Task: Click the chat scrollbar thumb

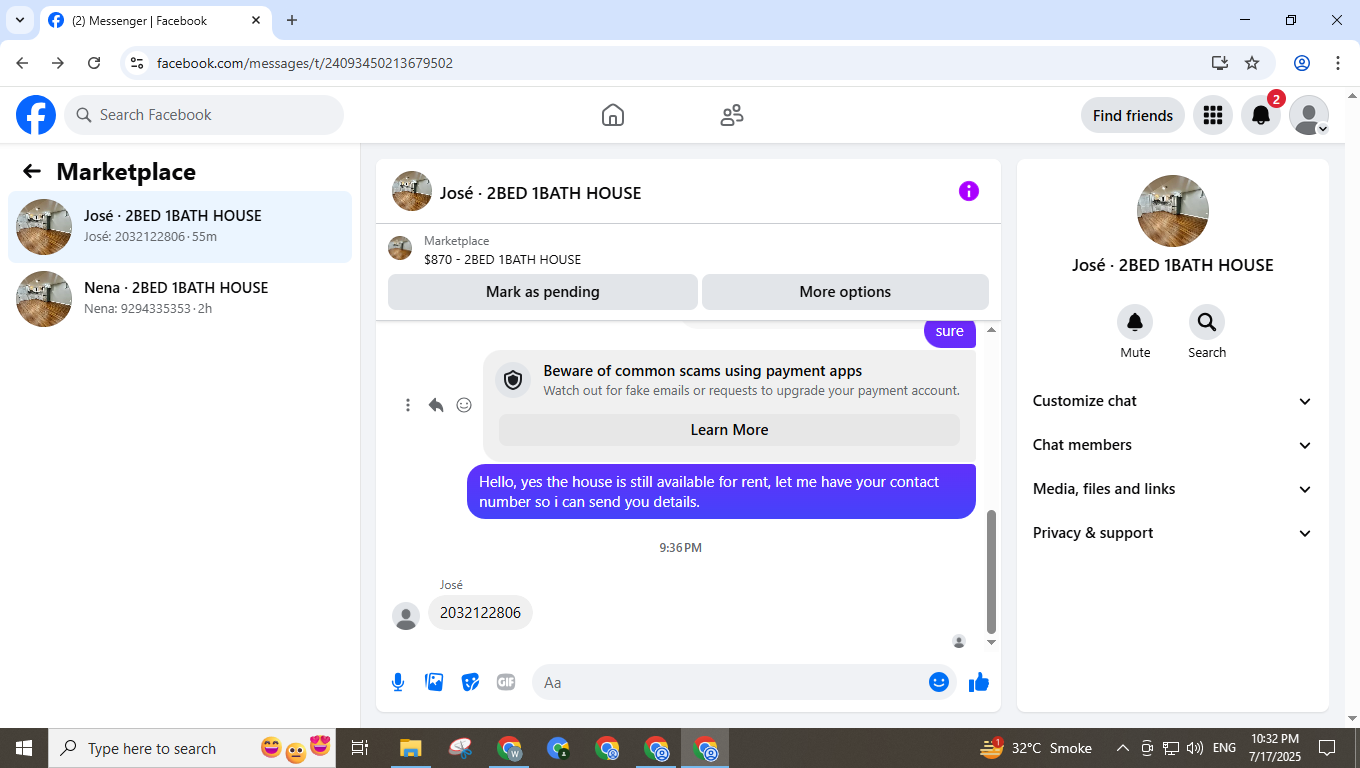Action: click(992, 570)
